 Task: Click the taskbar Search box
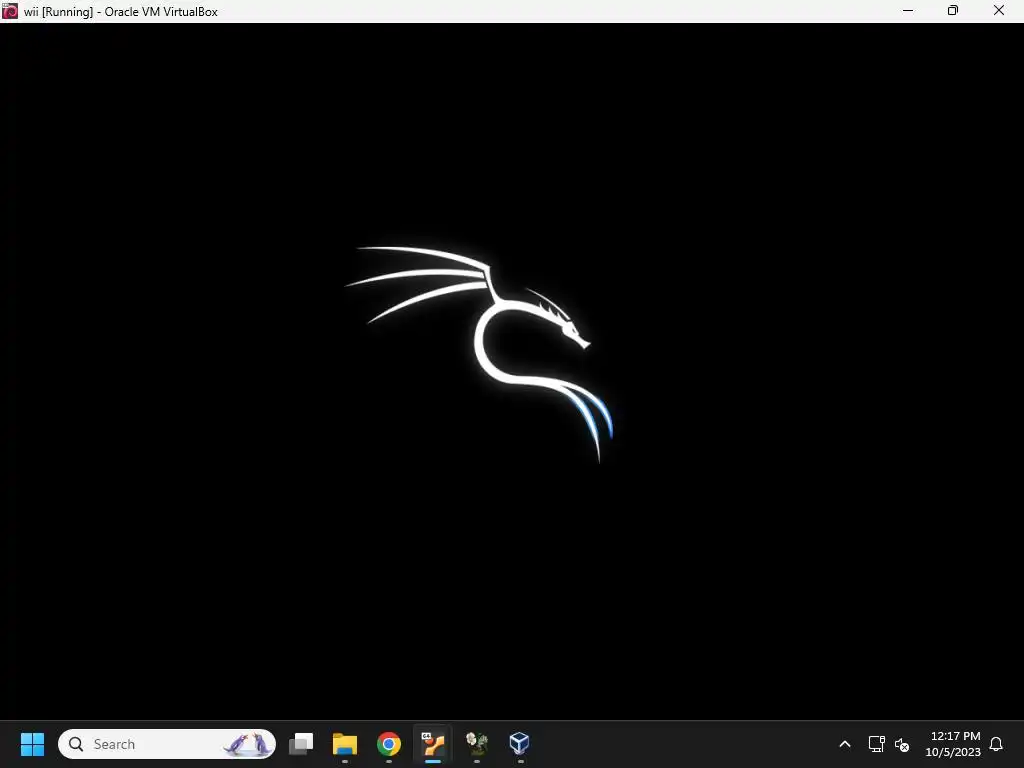[x=167, y=744]
